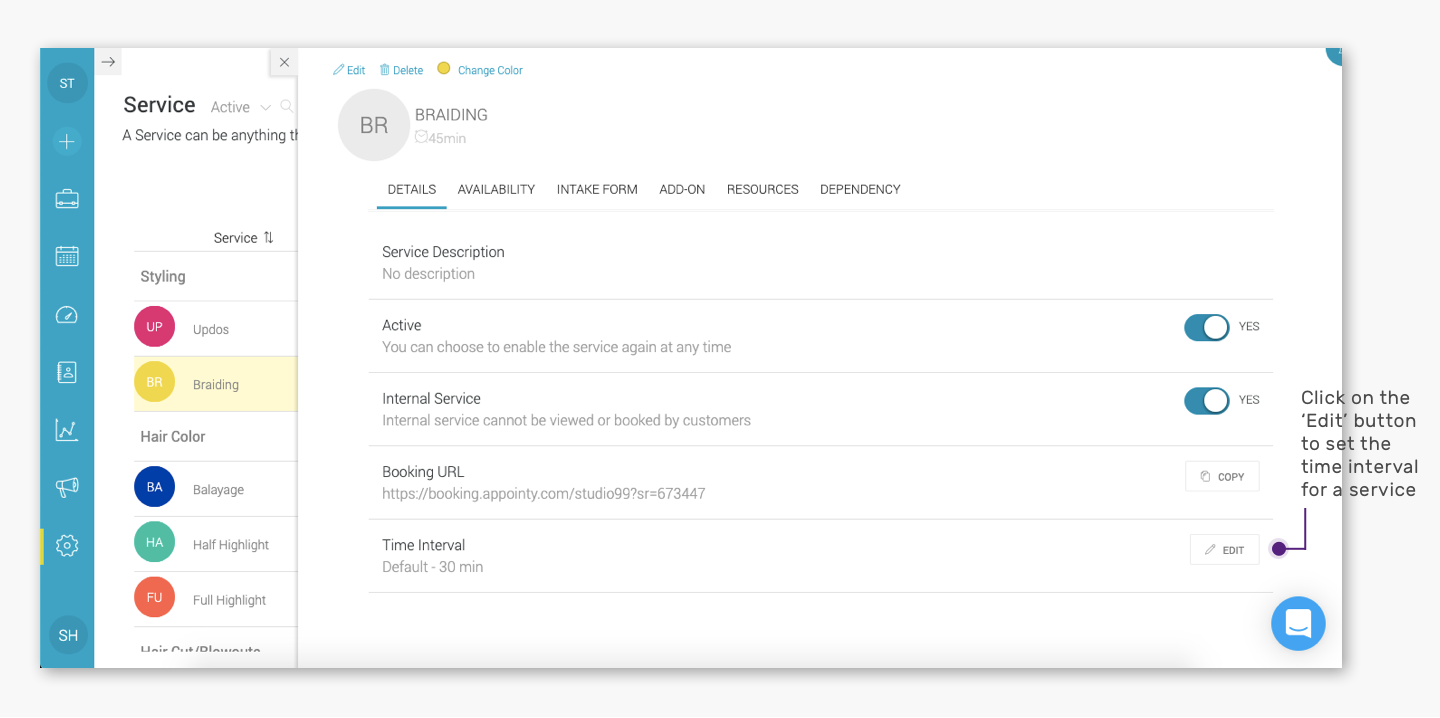Open the Resources tab

(763, 189)
